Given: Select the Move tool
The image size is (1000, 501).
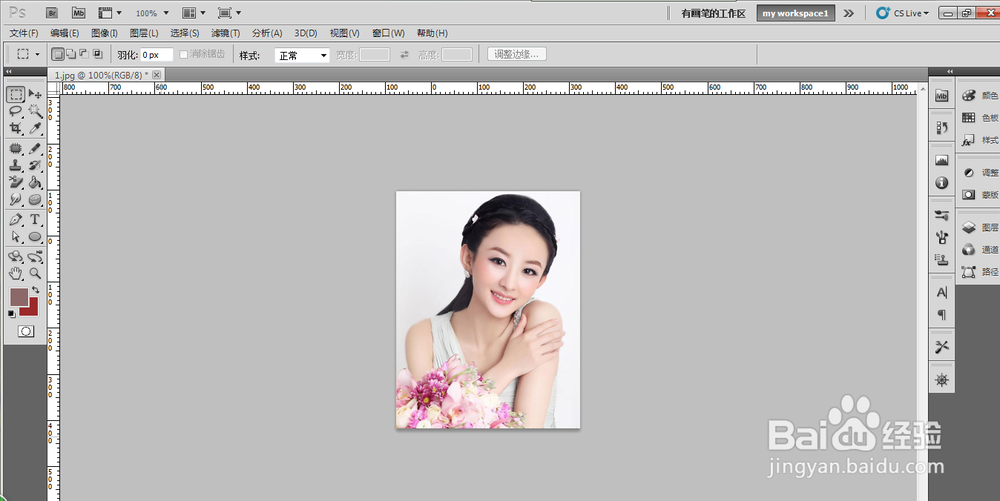Looking at the screenshot, I should click(x=35, y=94).
